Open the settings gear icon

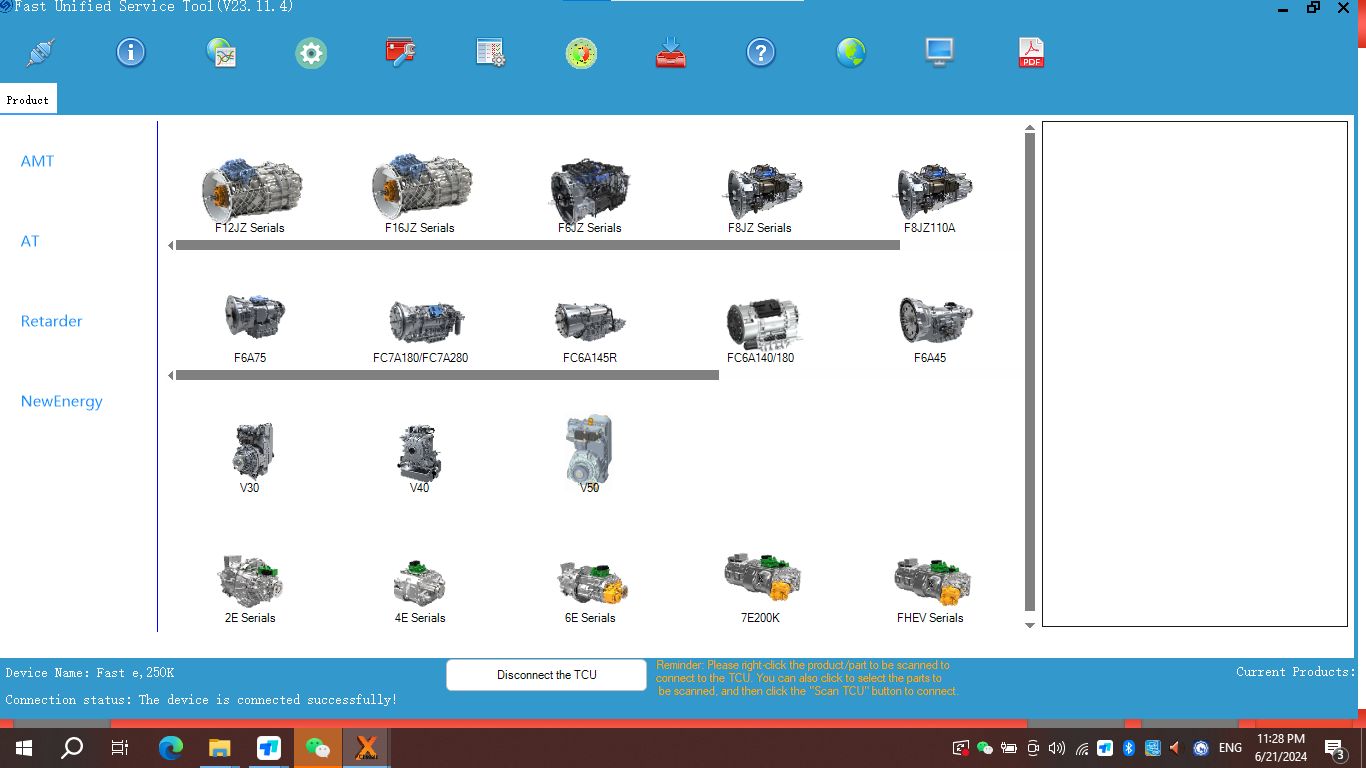point(310,52)
